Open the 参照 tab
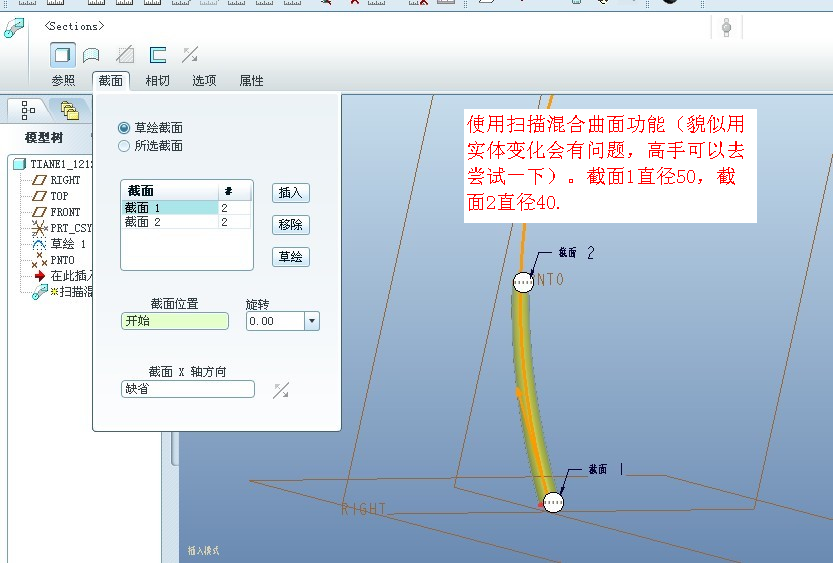 click(63, 81)
